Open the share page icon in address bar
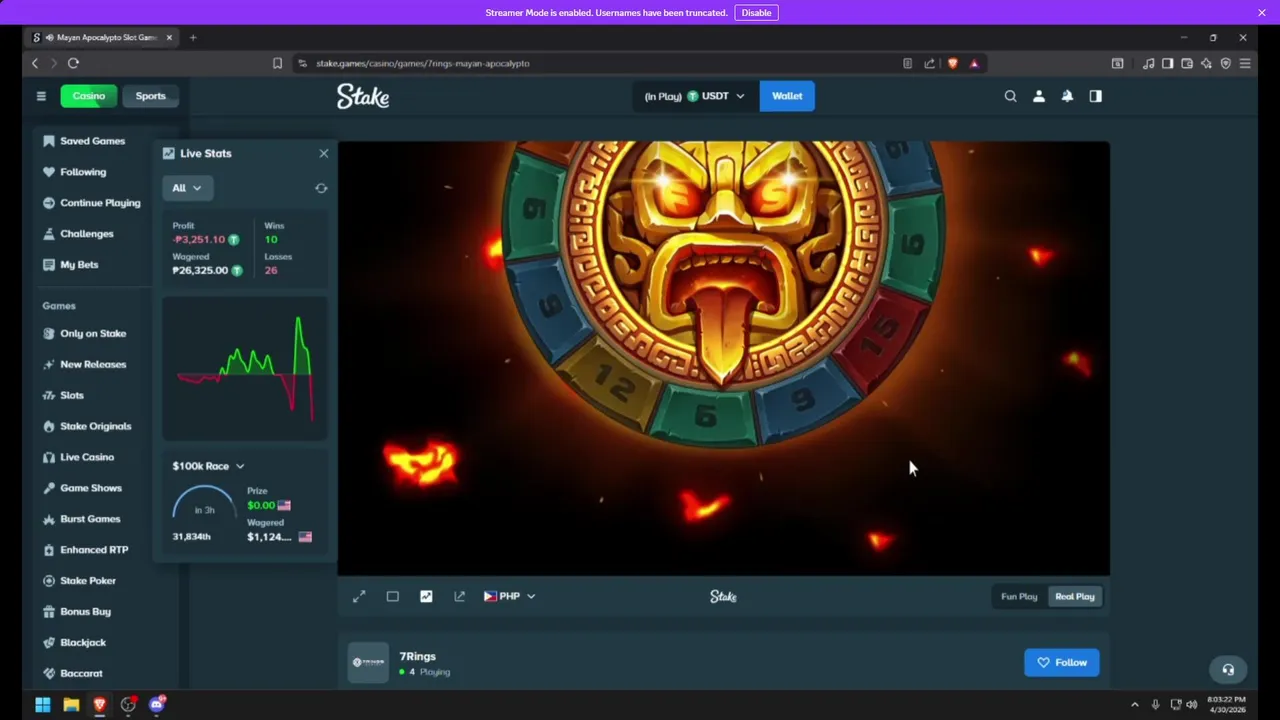The height and width of the screenshot is (720, 1280). [929, 63]
